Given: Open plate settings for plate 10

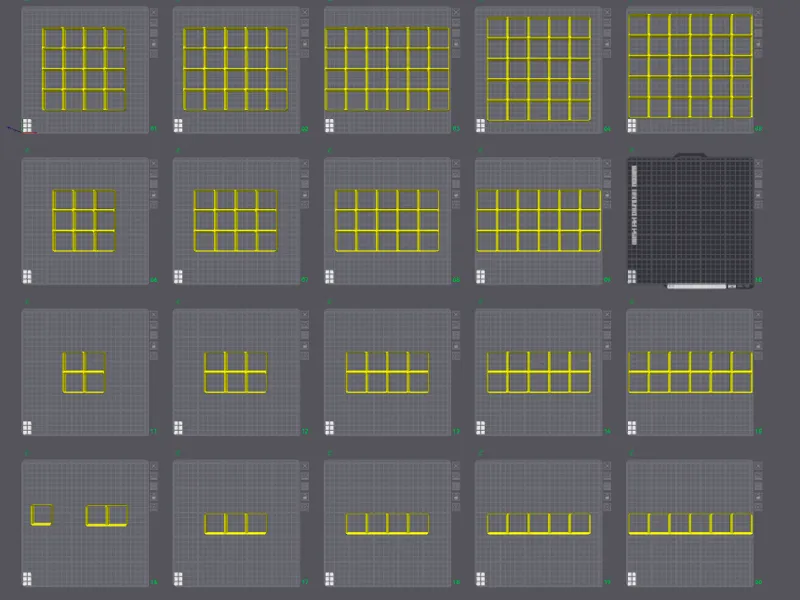Looking at the screenshot, I should pyautogui.click(x=758, y=205).
